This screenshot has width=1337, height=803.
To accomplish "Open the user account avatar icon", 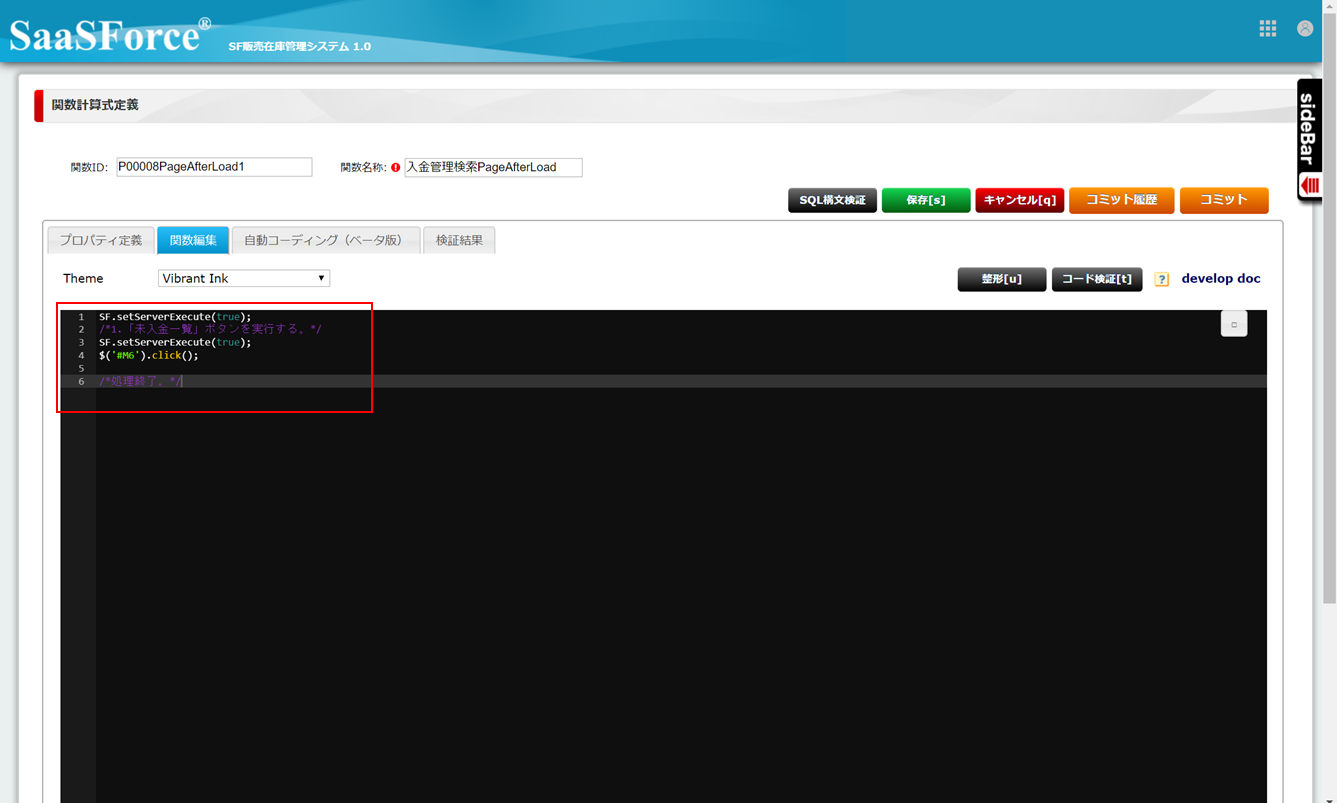I will 1305,29.
